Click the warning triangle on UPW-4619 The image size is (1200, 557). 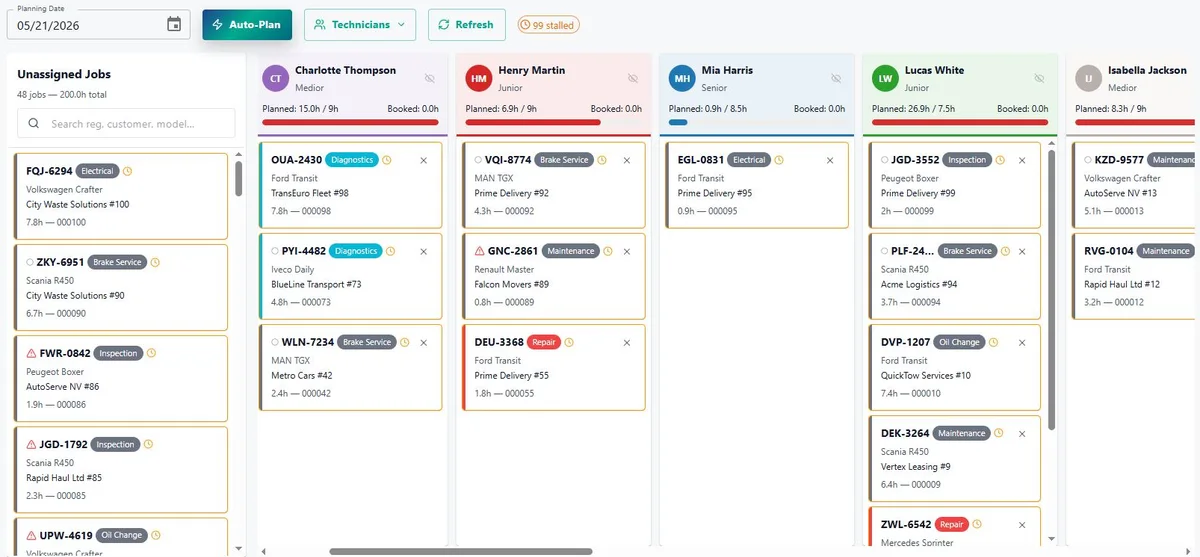[x=31, y=535]
